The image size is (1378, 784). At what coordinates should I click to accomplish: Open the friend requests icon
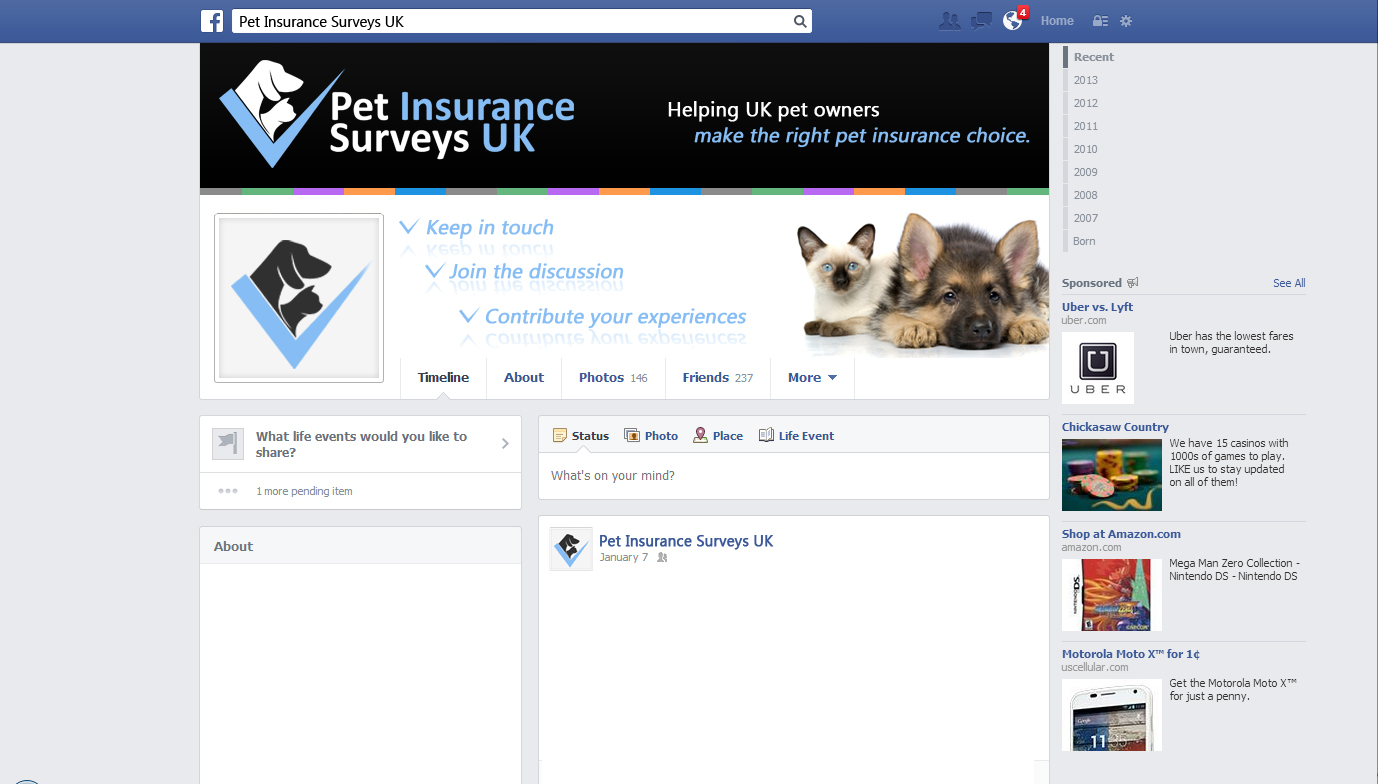point(949,21)
